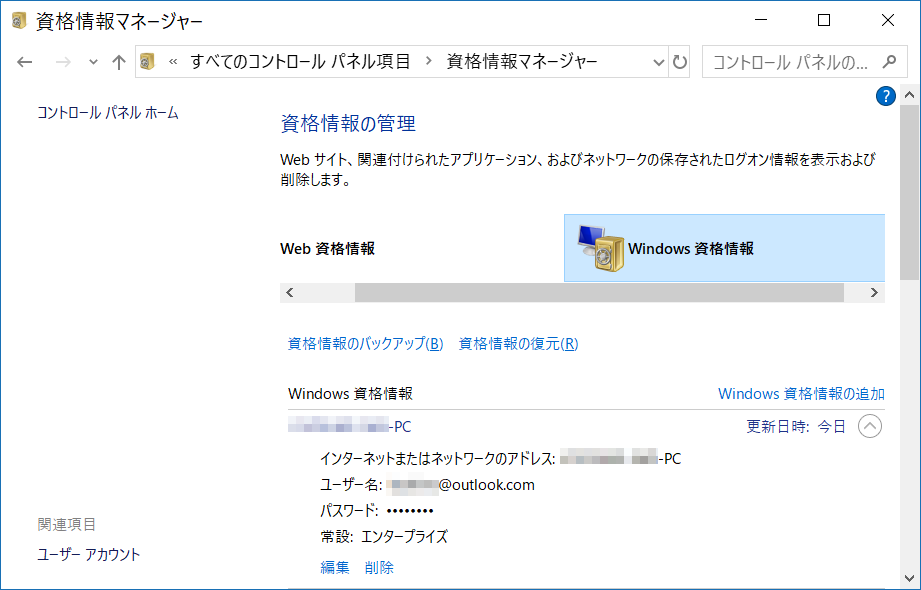Select the Windows 資格情報 tab
The width and height of the screenshot is (921, 590).
click(724, 248)
